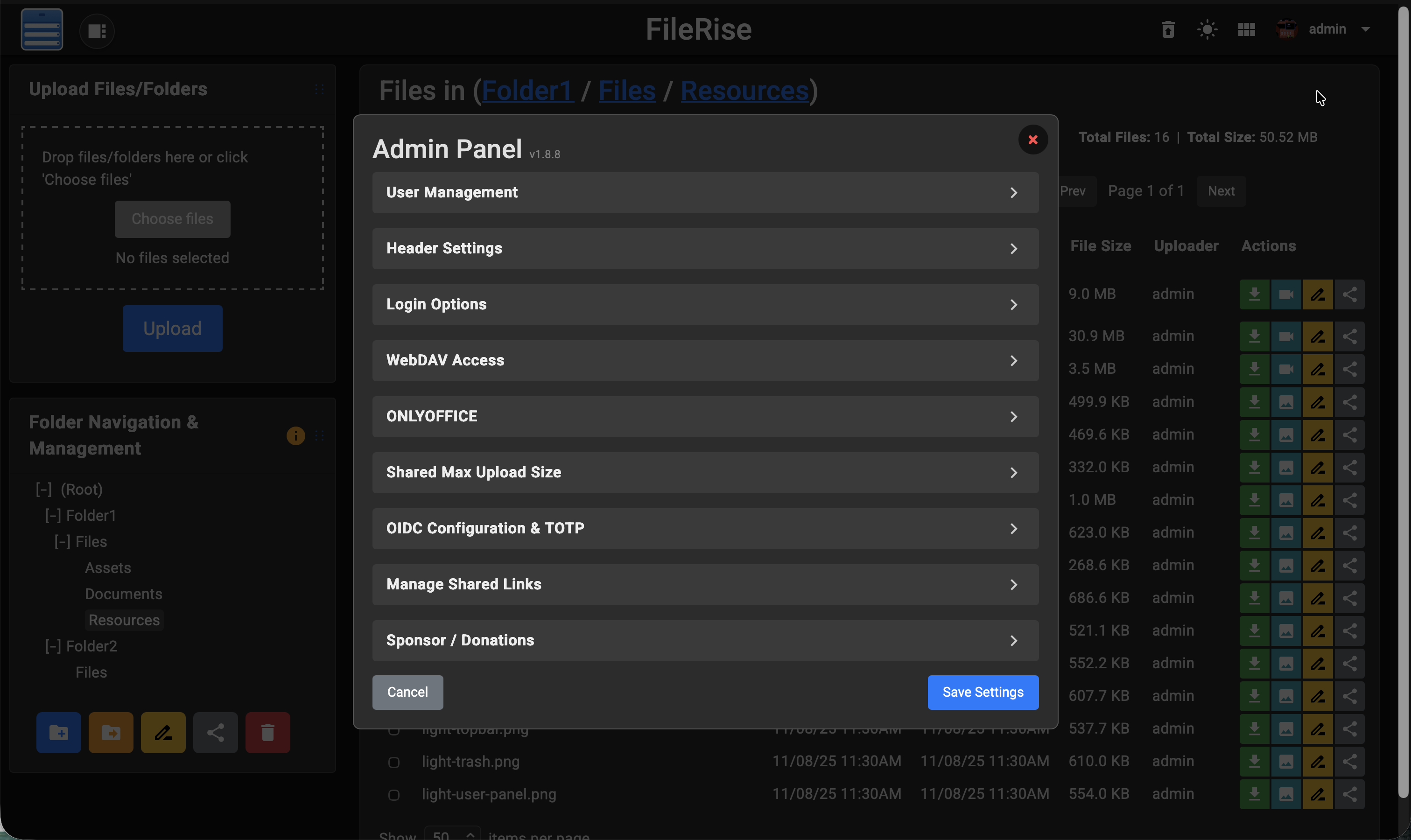Viewport: 1411px width, 840px height.
Task: Close the Admin Panel with red X
Action: tap(1032, 140)
